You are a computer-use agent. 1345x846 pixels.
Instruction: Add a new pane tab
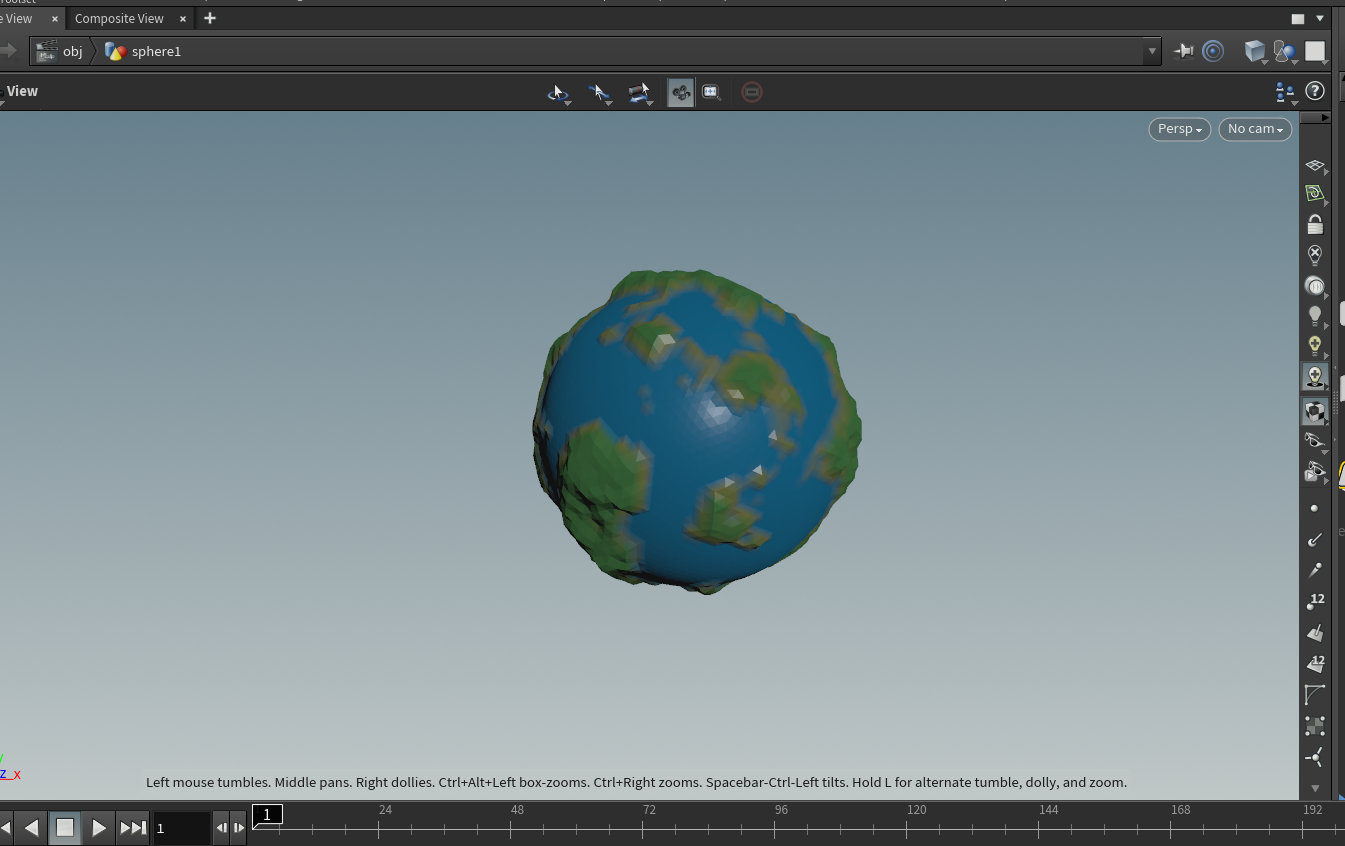pos(209,18)
